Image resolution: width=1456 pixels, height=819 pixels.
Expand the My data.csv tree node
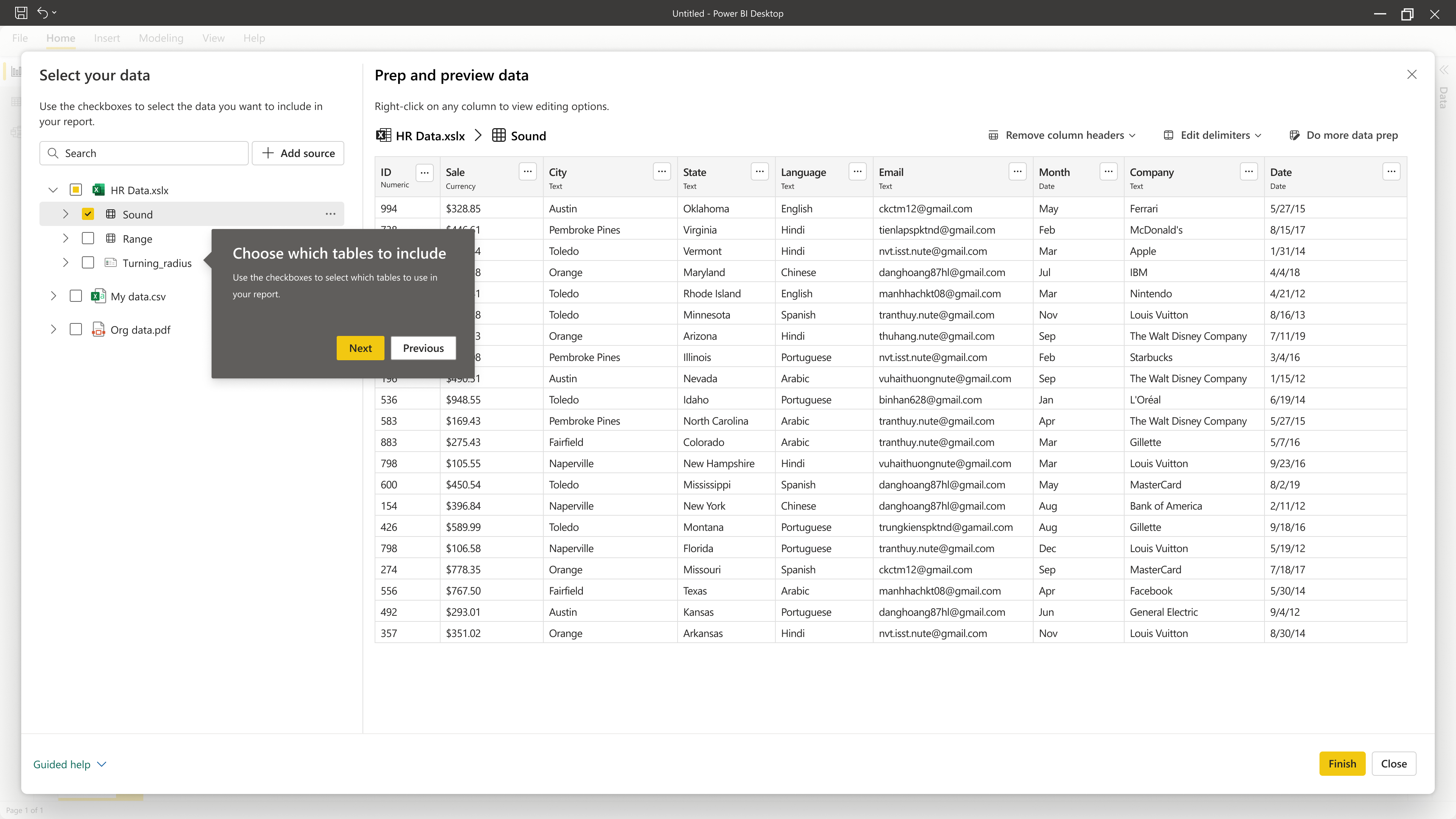53,296
